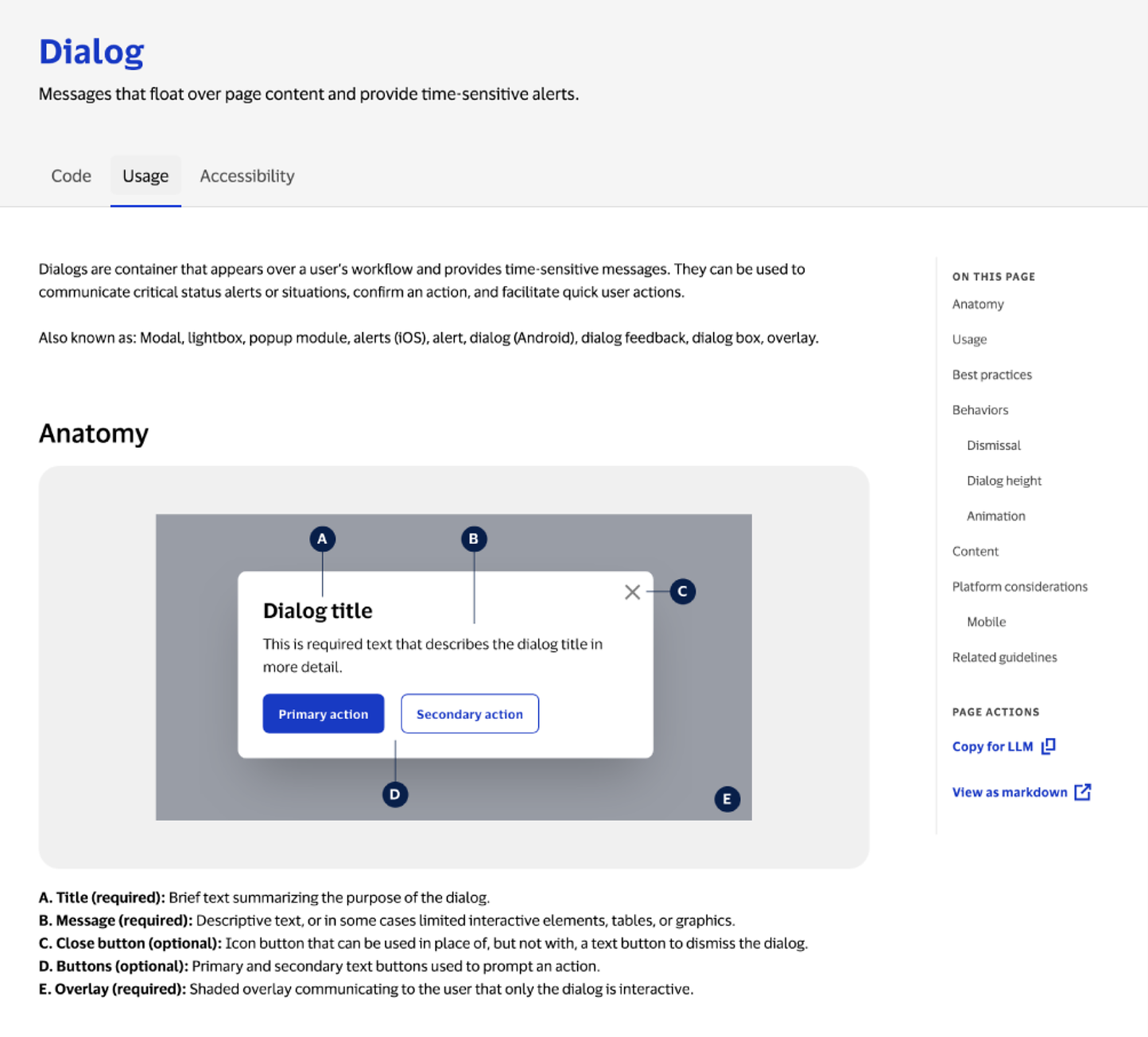The image size is (1148, 1037).
Task: Open the View as markdown link text
Action: (1010, 792)
